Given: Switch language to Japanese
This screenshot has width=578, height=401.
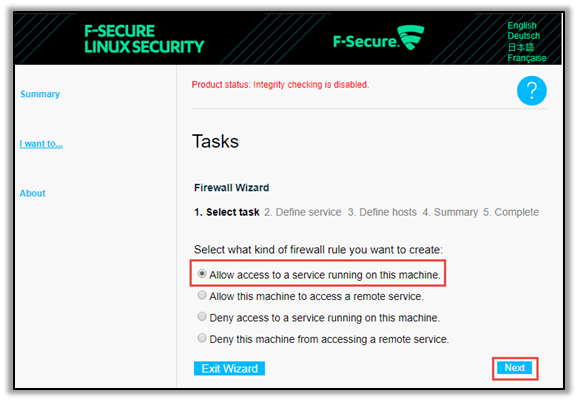Looking at the screenshot, I should 520,47.
